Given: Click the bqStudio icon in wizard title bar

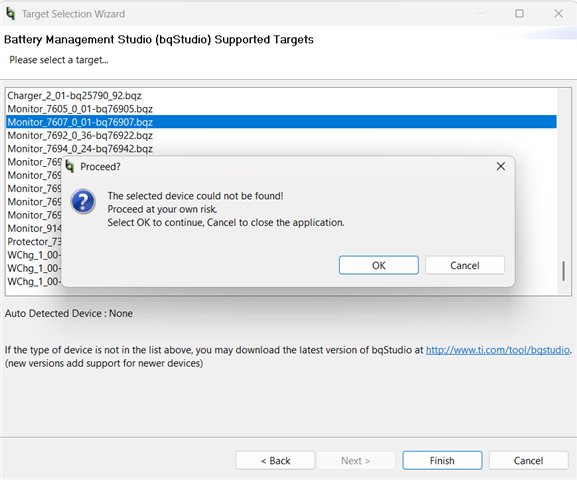Looking at the screenshot, I should (11, 14).
